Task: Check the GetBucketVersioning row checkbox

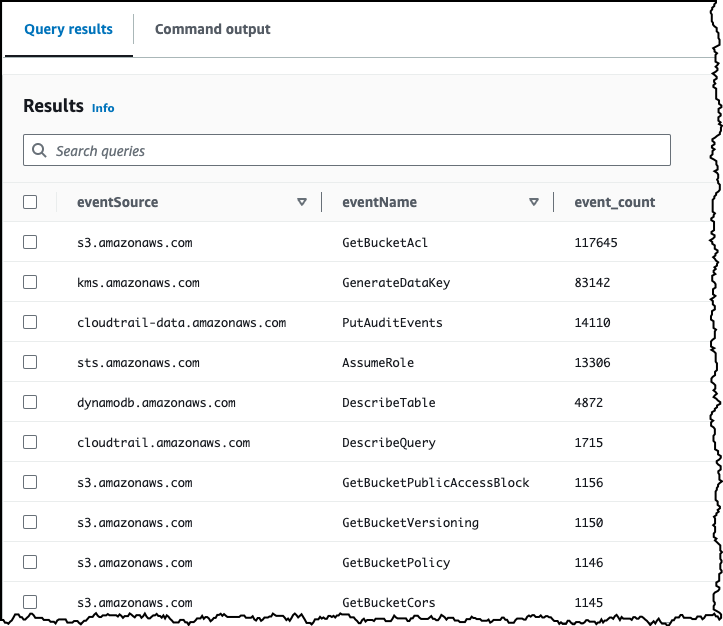Action: point(30,522)
